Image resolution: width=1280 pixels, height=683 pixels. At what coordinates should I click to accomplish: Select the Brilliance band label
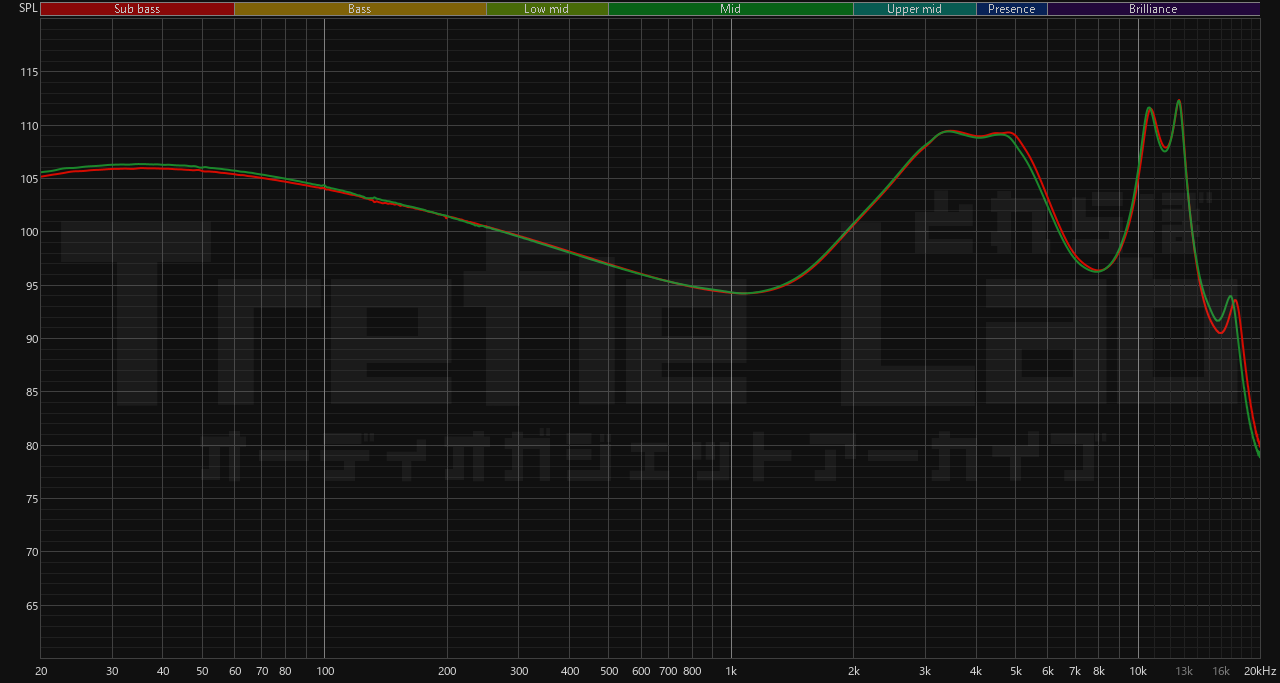[1153, 9]
